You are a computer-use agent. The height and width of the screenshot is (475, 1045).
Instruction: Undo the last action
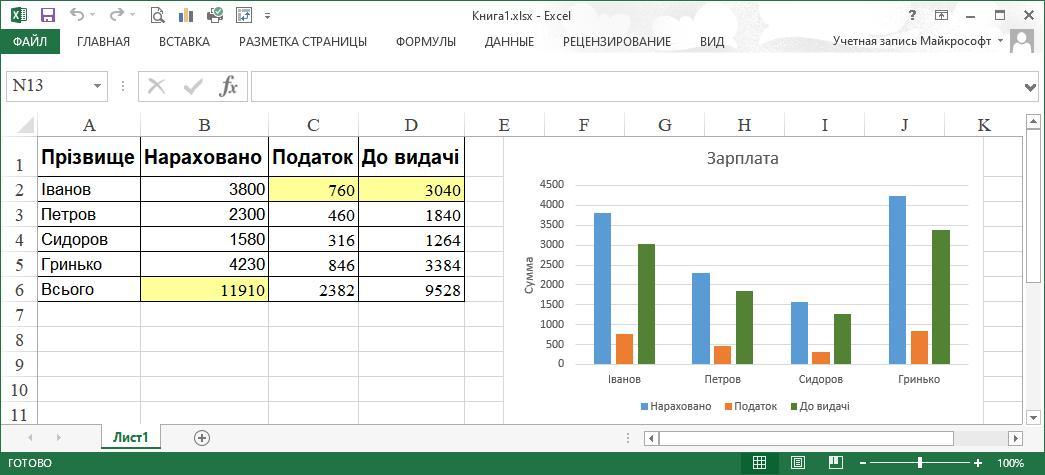pyautogui.click(x=77, y=15)
